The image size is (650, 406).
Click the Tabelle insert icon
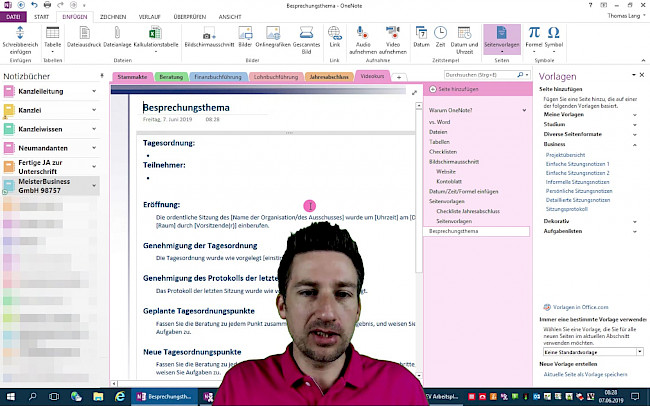[52, 40]
